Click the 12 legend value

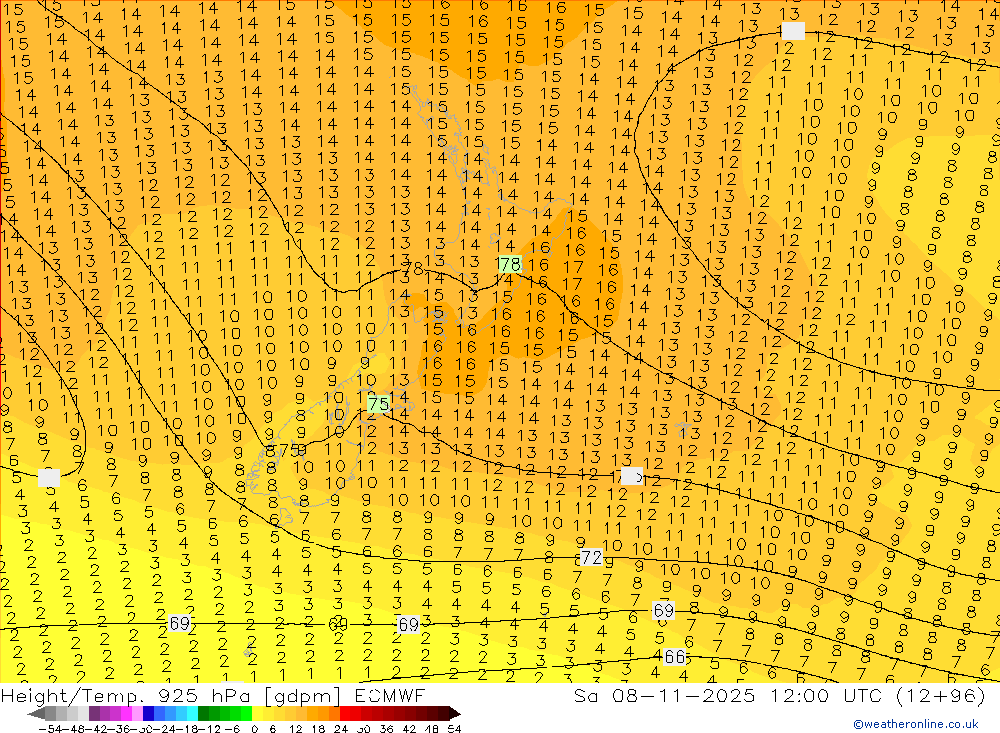click(x=295, y=728)
